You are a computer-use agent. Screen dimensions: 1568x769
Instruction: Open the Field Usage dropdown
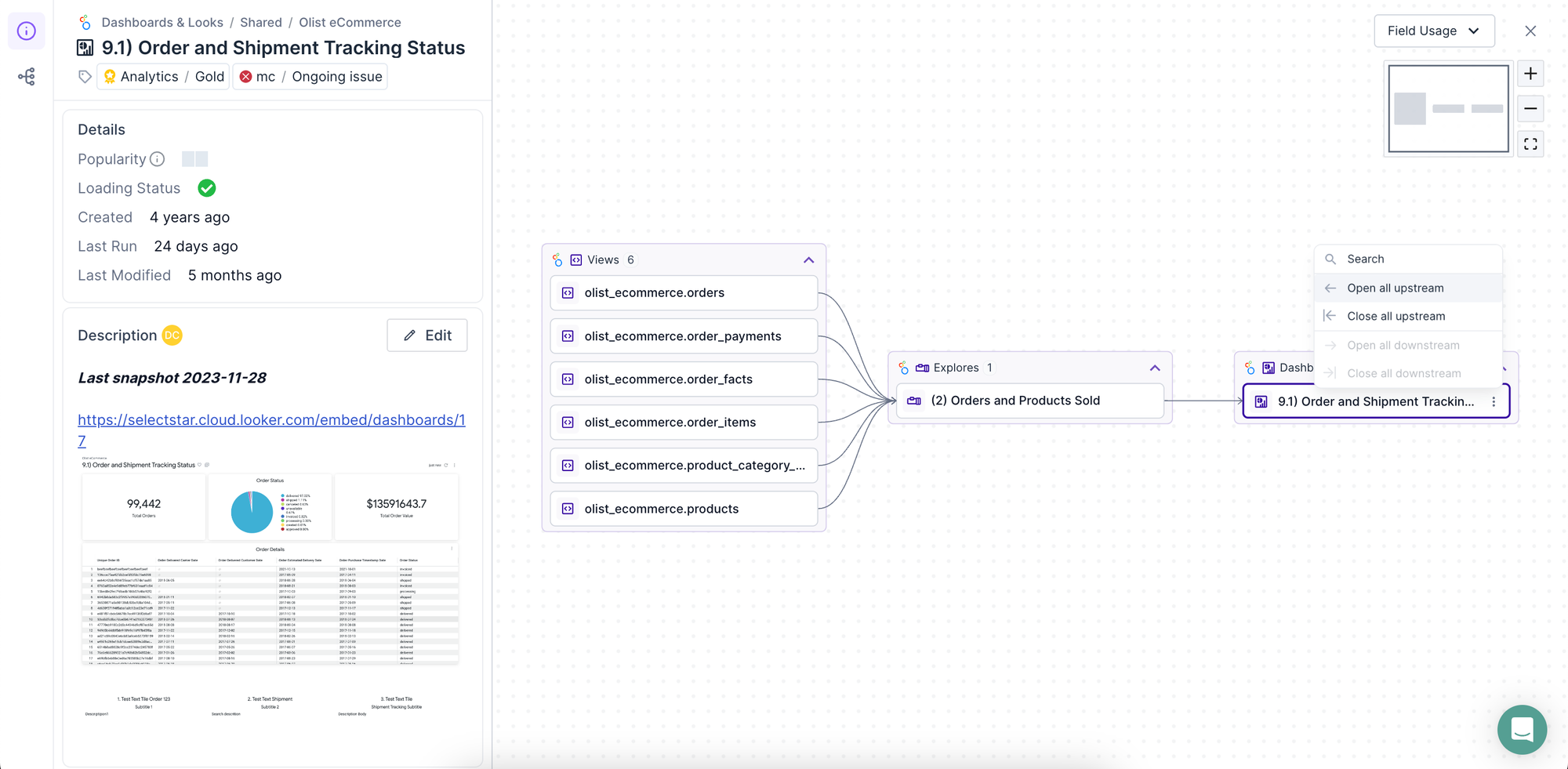(x=1433, y=31)
